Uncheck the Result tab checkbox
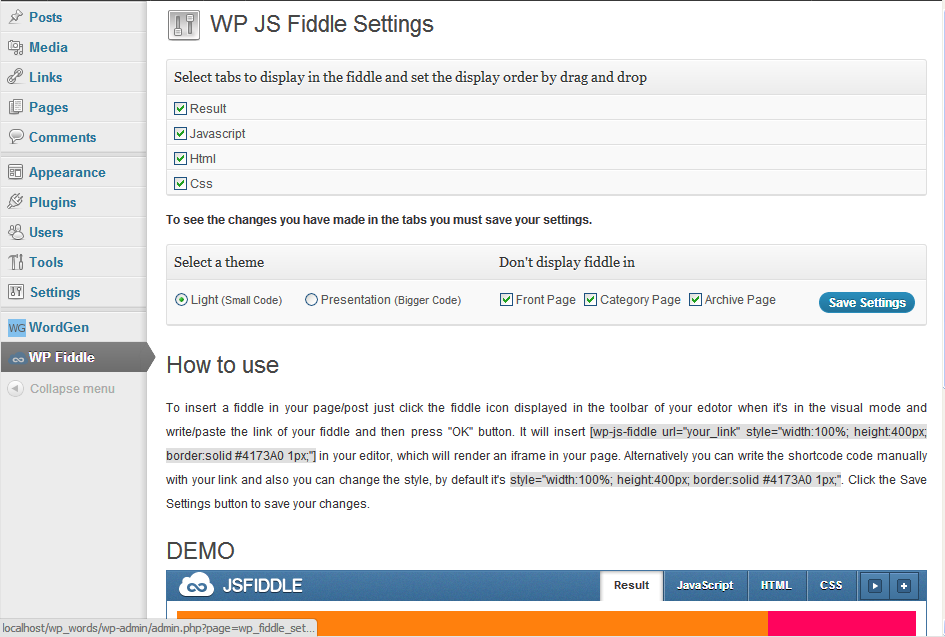This screenshot has height=637, width=945. 180,108
